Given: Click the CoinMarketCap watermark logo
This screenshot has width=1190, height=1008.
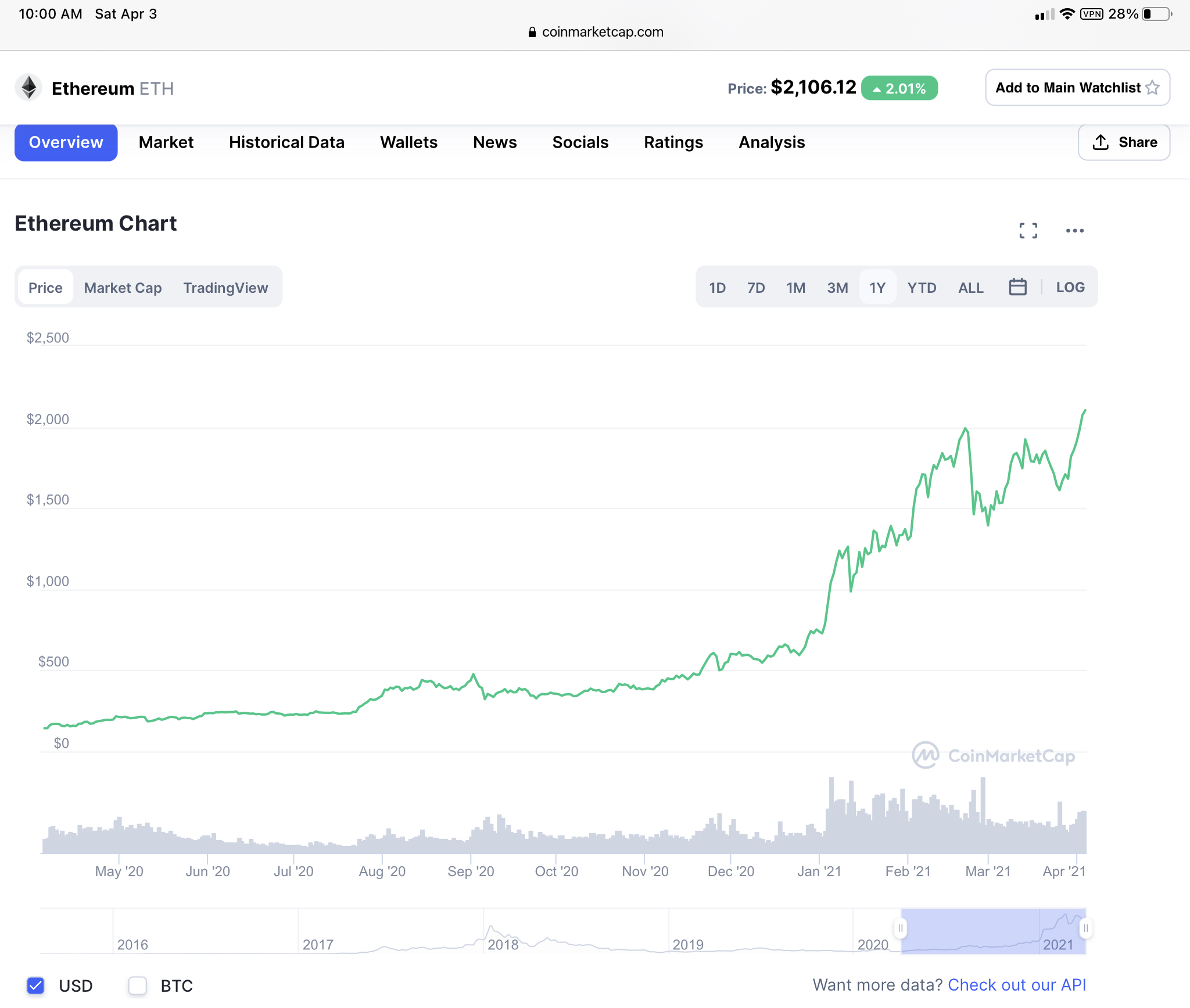Looking at the screenshot, I should (926, 755).
